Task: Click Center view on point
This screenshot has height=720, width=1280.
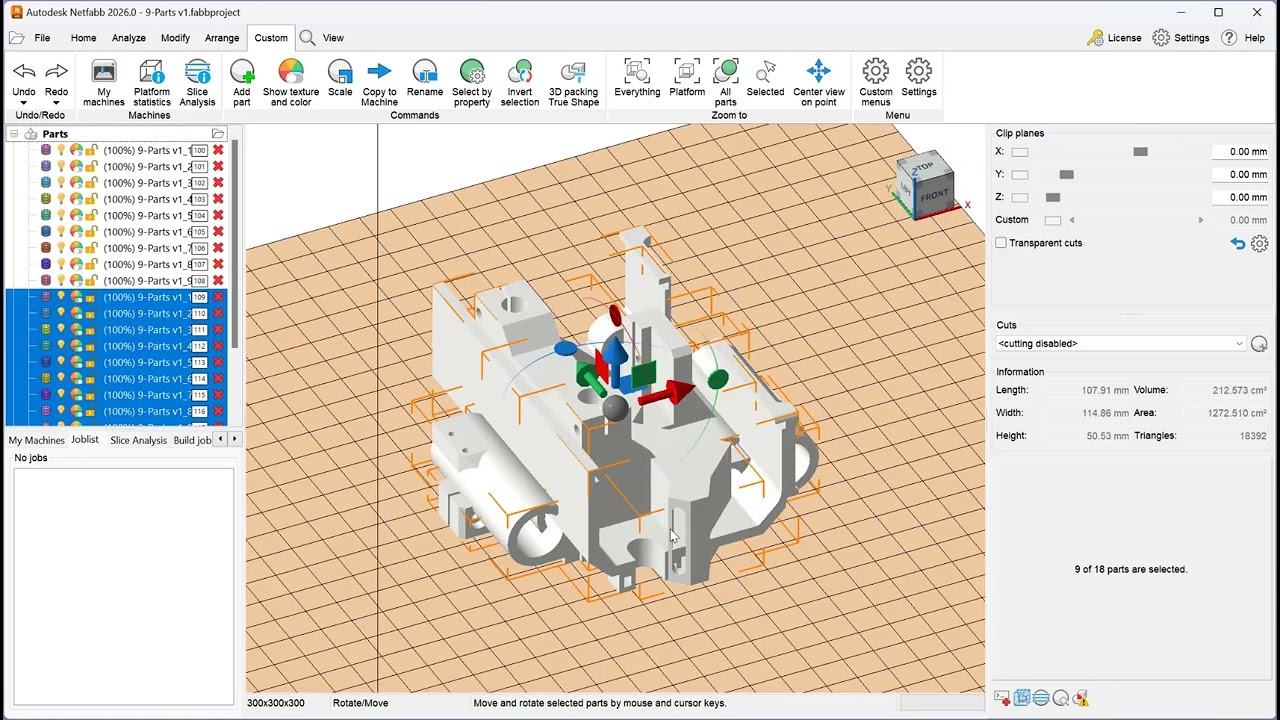Action: point(819,82)
